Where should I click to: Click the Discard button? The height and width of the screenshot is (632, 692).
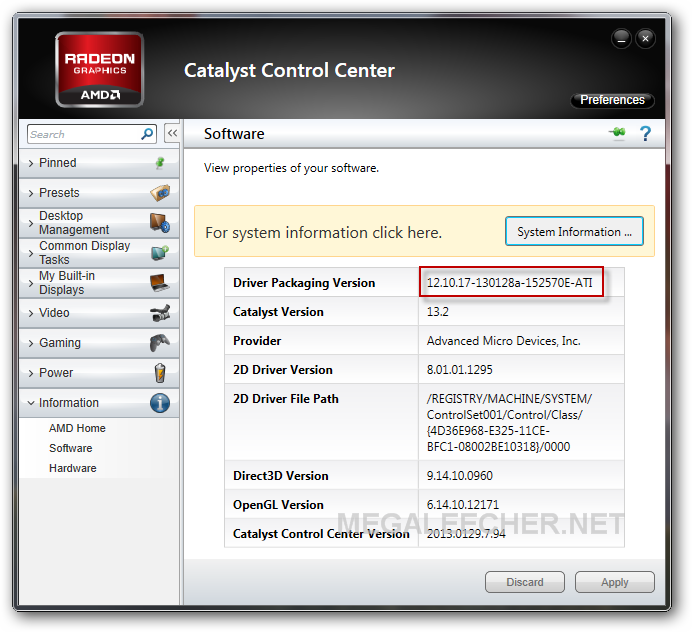(x=525, y=582)
